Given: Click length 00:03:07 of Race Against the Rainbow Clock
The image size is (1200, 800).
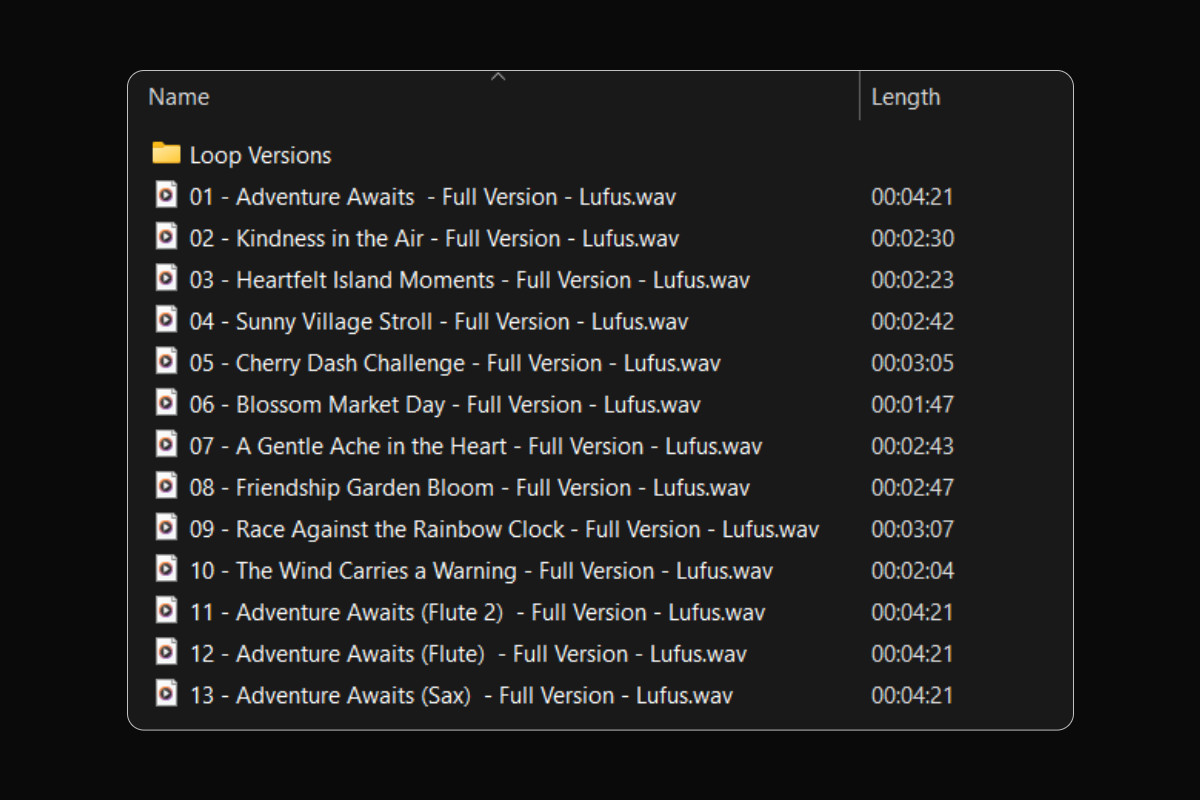Looking at the screenshot, I should pos(912,529).
